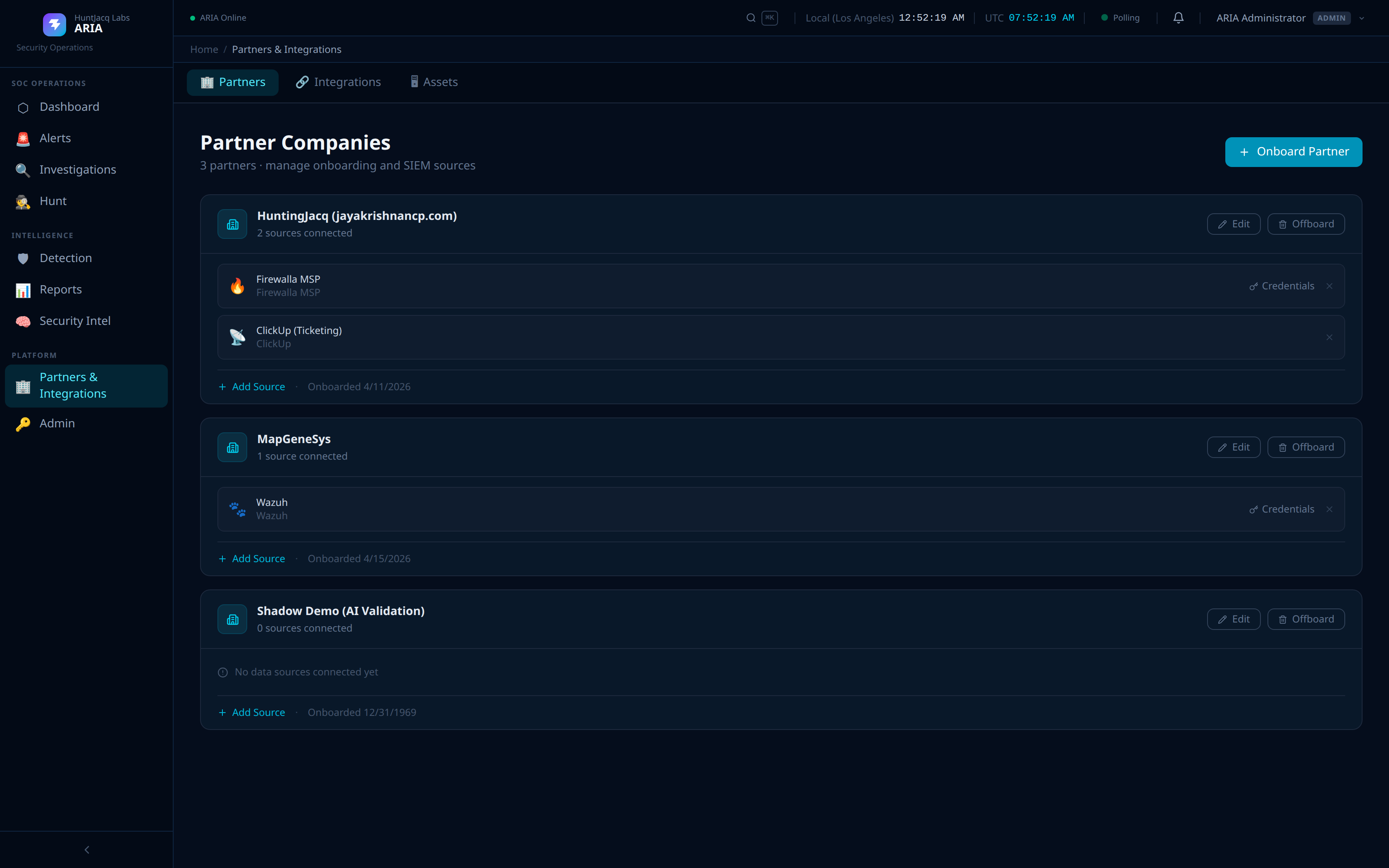Click the ClickUp satellite dish icon
Image resolution: width=1389 pixels, height=868 pixels.
point(237,337)
